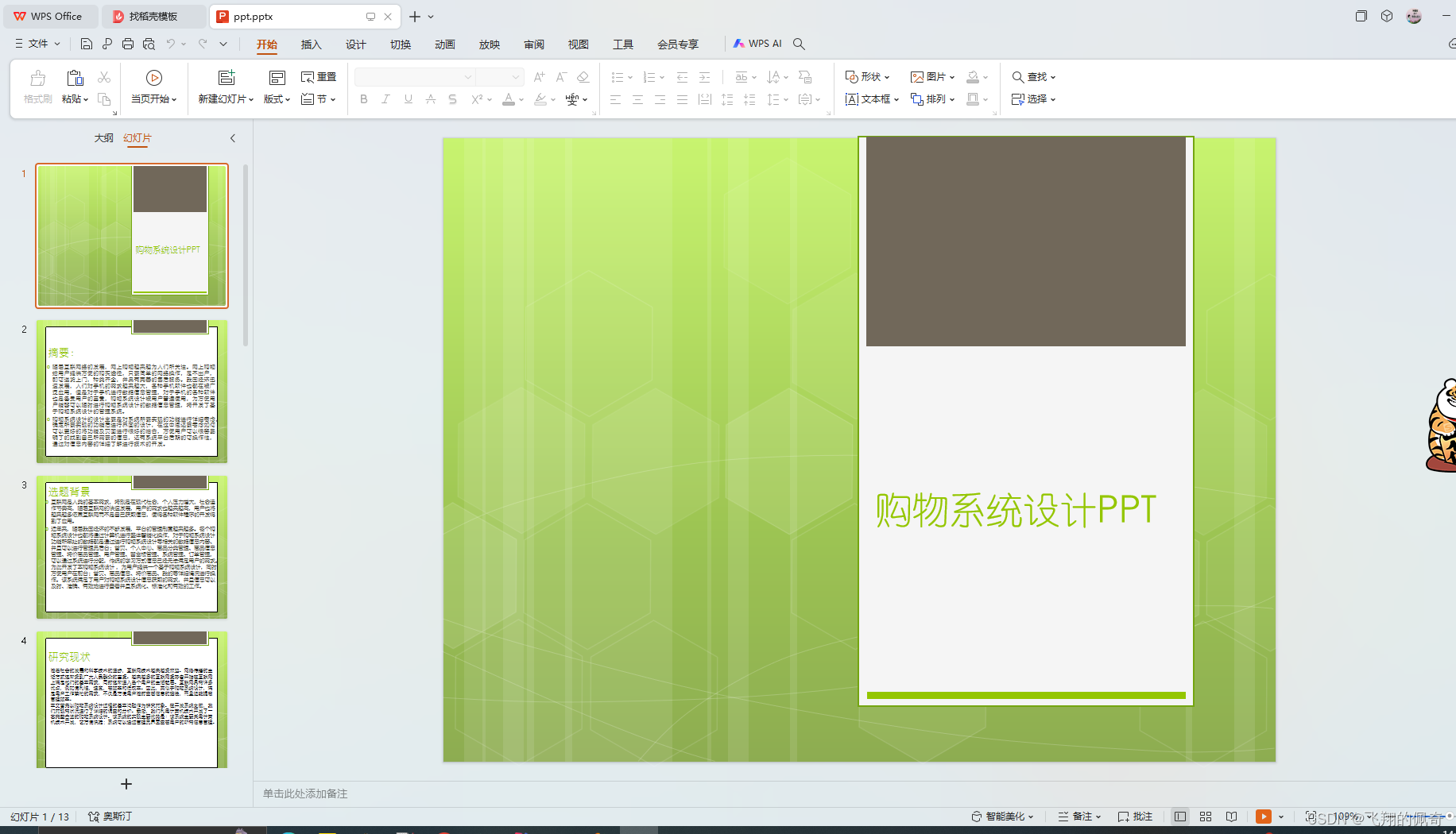Click the Justify paragraph icon
This screenshot has width=1456, height=834.
682,99
